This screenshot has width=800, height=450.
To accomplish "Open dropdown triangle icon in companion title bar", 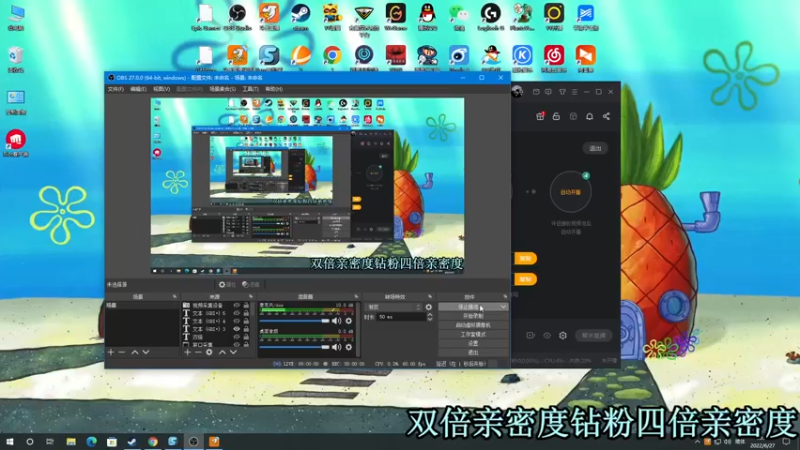I will [x=562, y=92].
